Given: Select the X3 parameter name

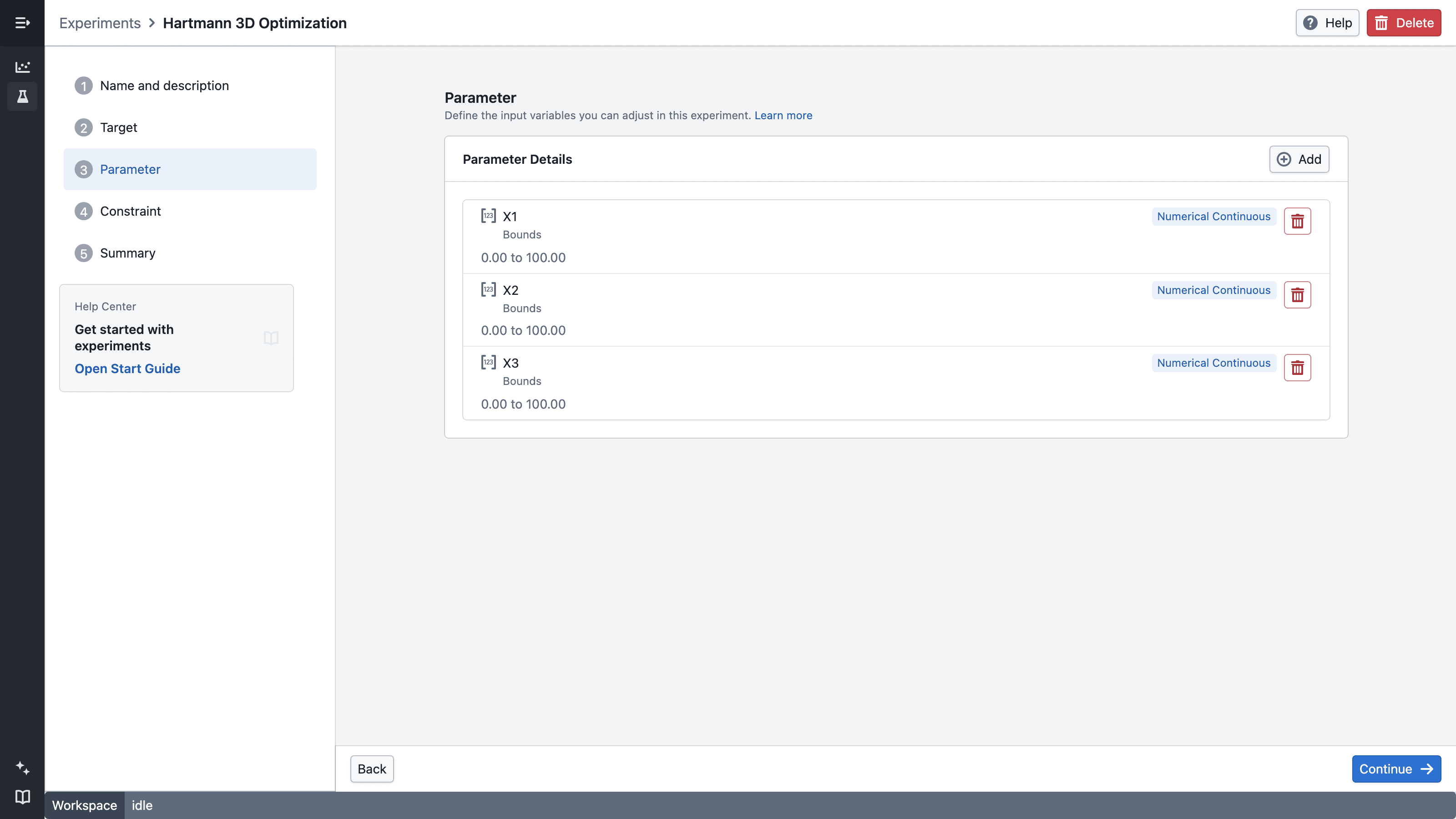Looking at the screenshot, I should [511, 363].
